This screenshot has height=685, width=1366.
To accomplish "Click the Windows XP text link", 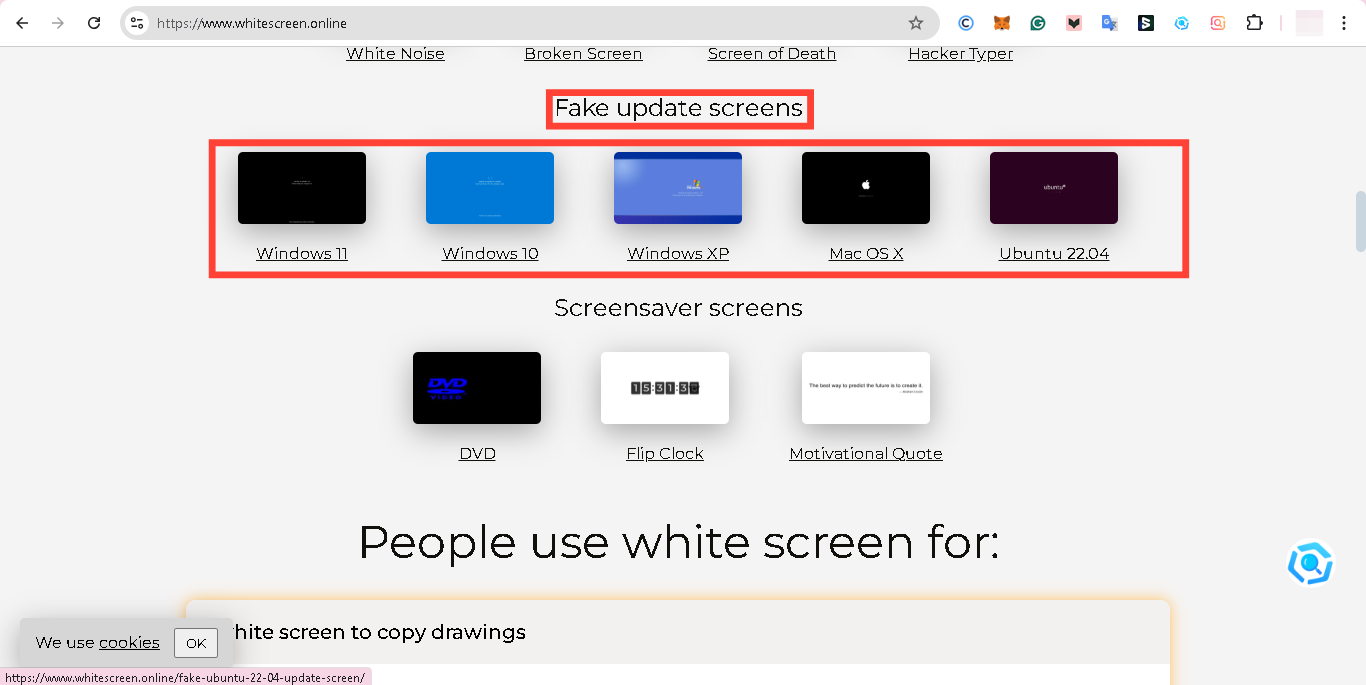I will (678, 254).
